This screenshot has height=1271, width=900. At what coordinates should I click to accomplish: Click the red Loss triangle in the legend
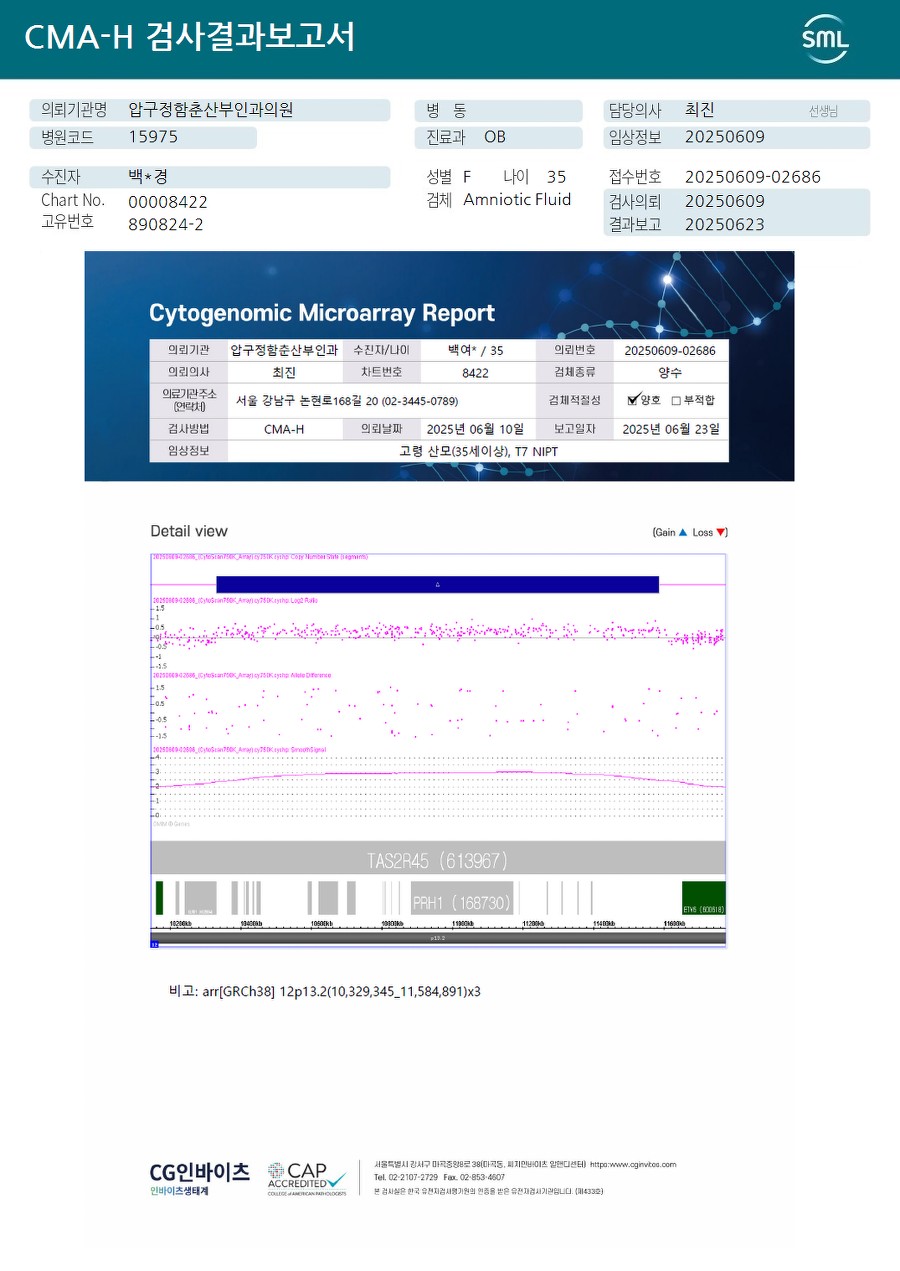(721, 532)
